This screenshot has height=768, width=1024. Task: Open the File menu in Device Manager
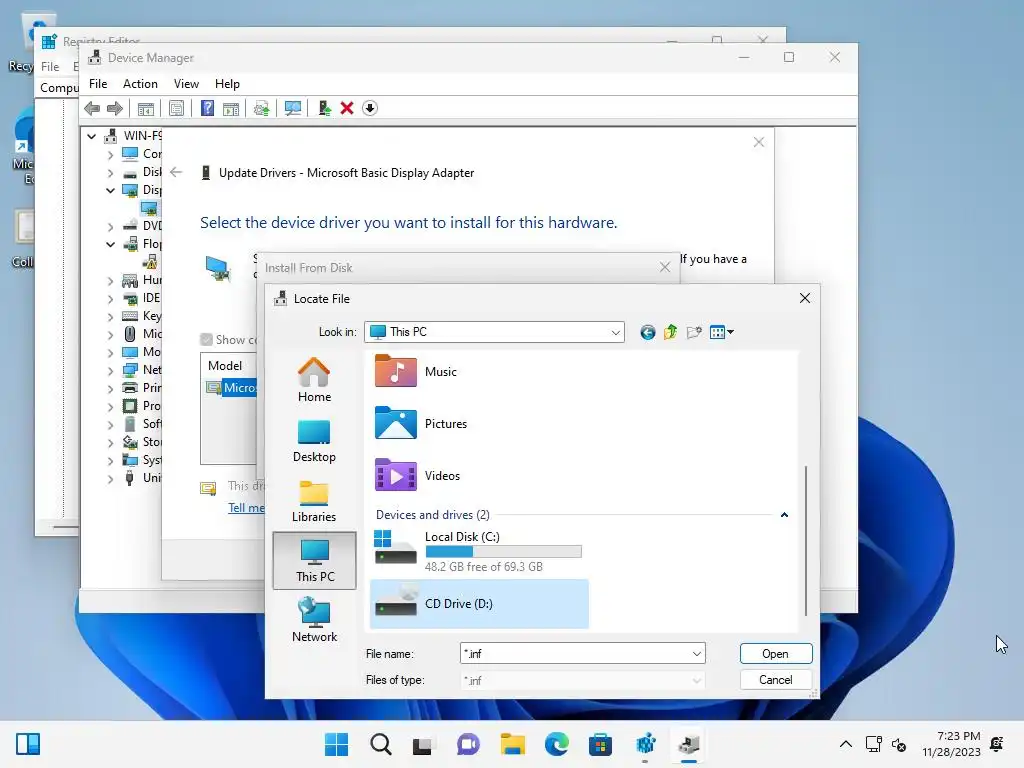(98, 84)
